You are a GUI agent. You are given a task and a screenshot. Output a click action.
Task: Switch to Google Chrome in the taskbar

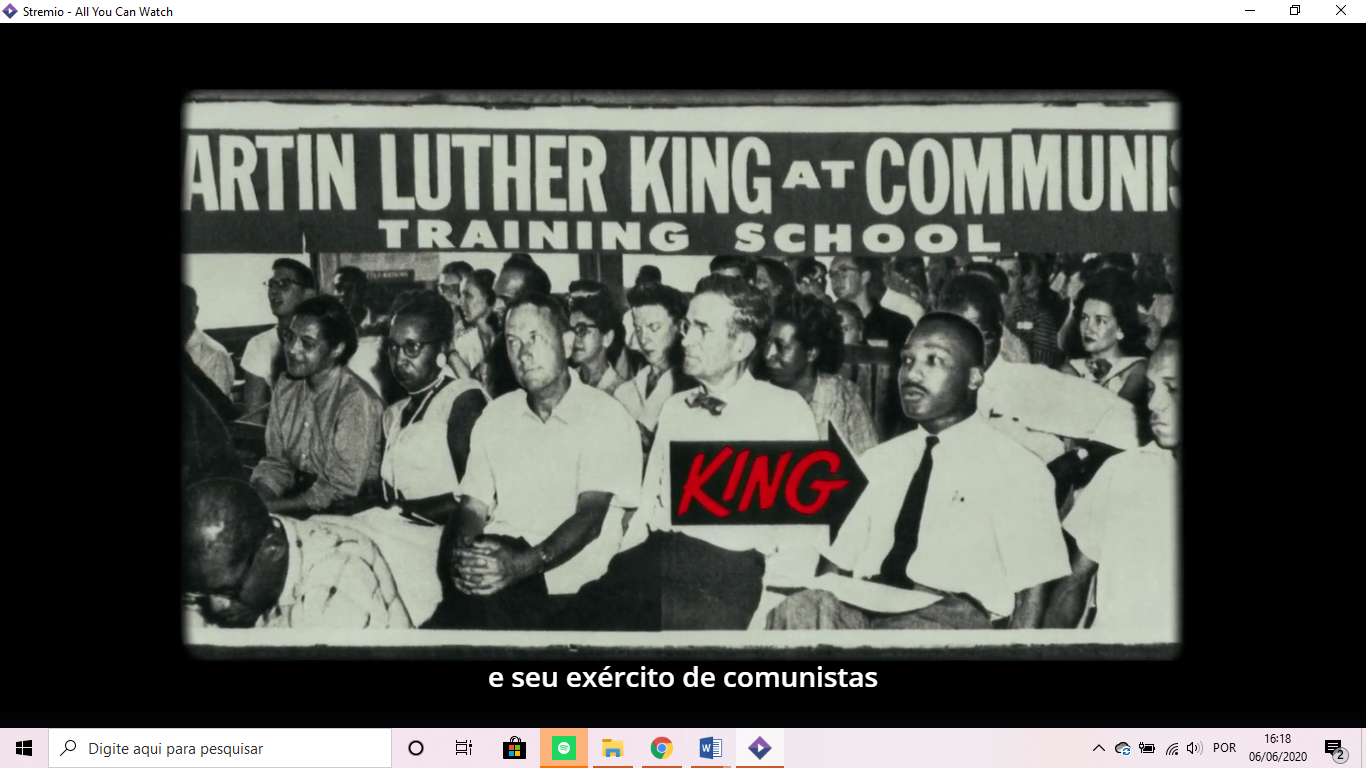click(x=661, y=748)
